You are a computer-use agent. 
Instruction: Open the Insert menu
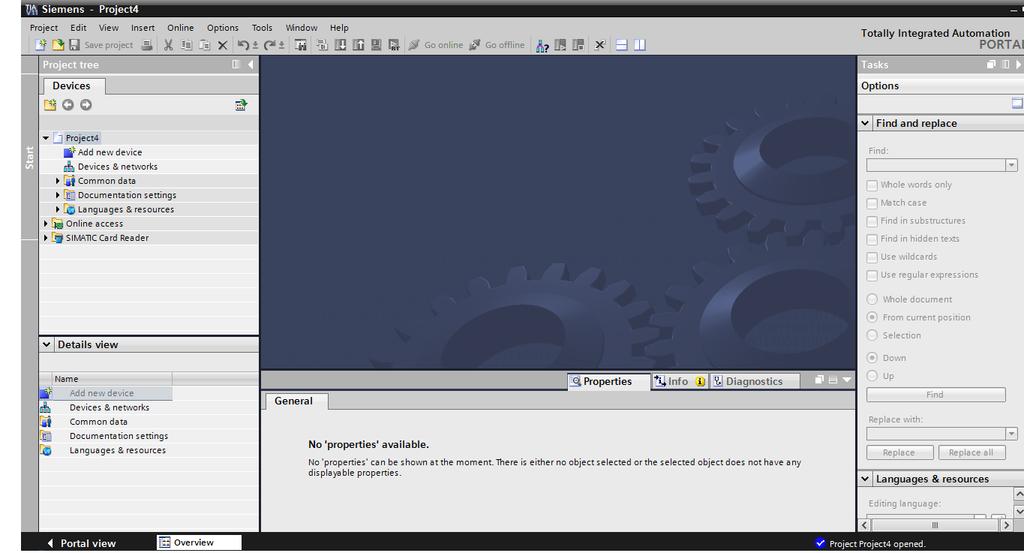pos(142,27)
